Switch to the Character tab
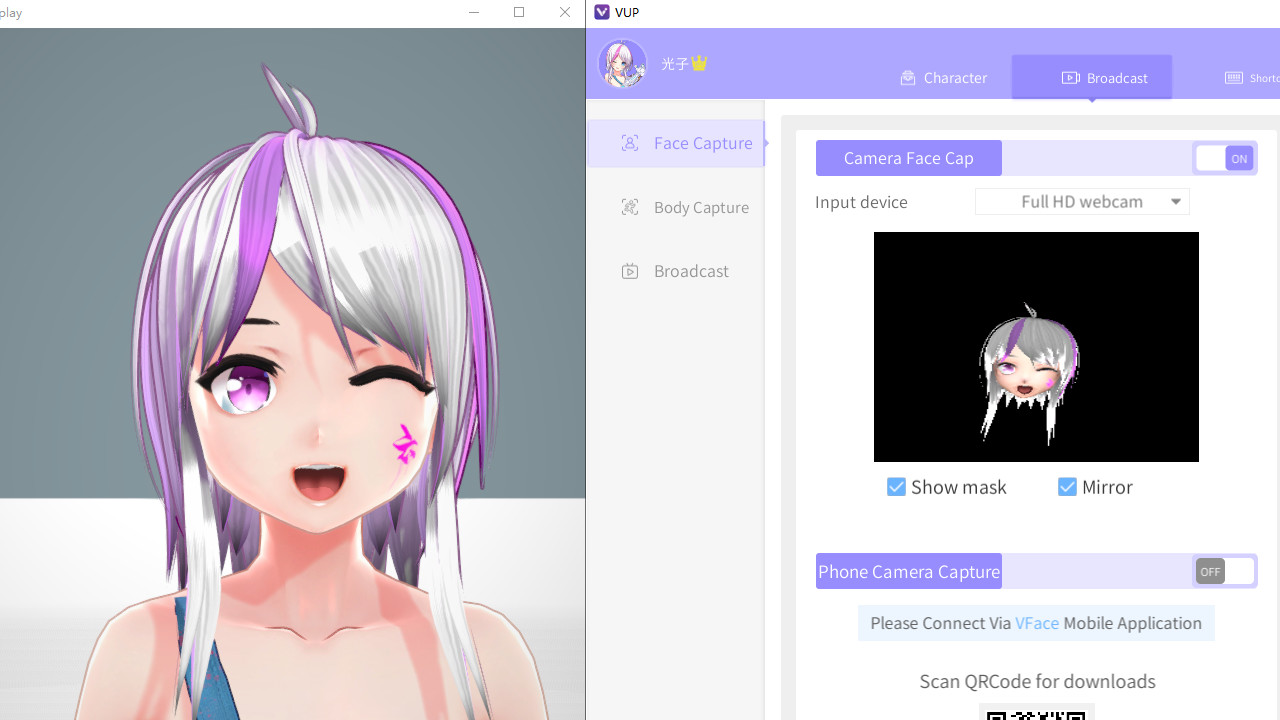 (944, 77)
